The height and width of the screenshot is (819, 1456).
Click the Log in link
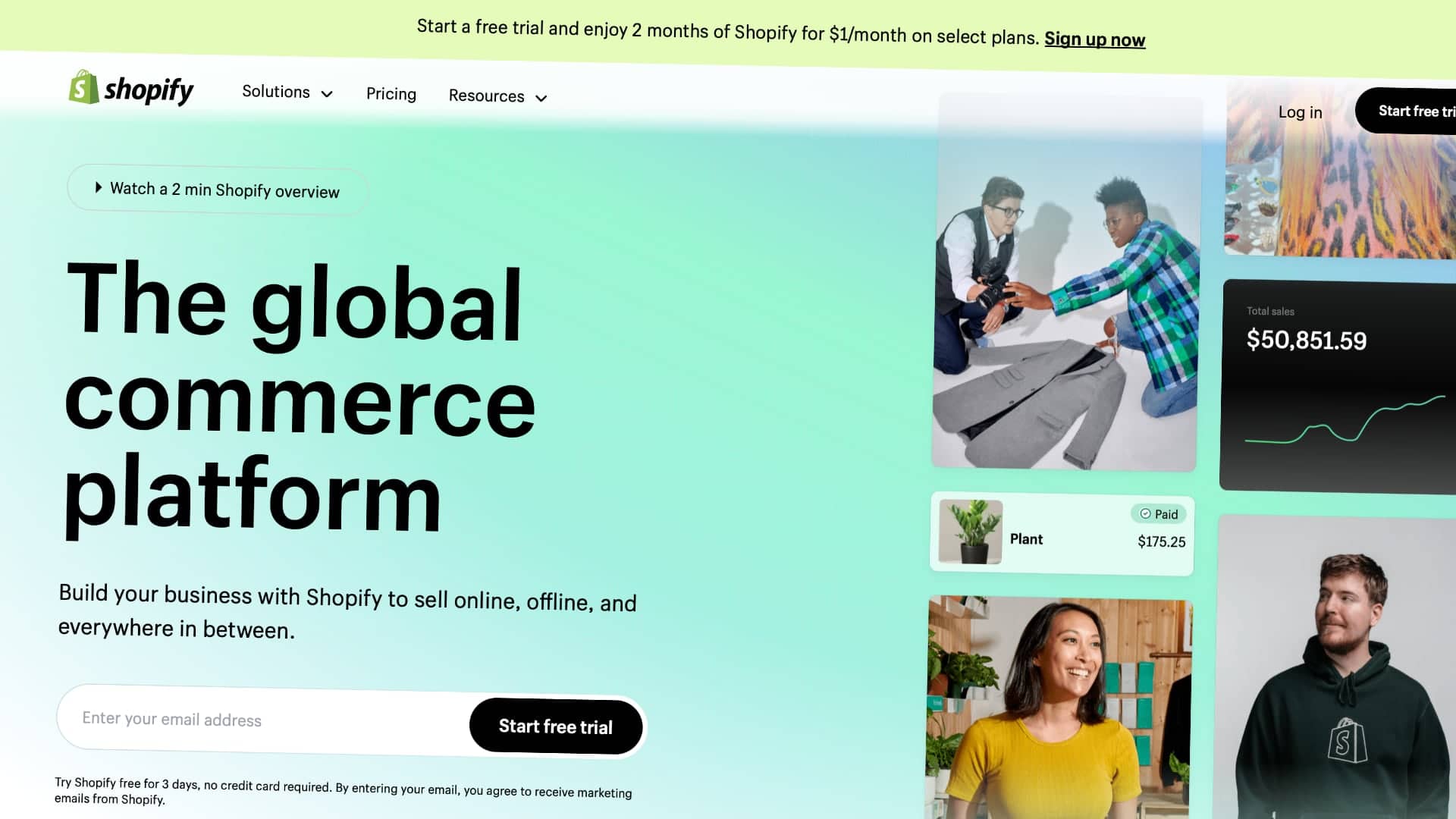1300,112
